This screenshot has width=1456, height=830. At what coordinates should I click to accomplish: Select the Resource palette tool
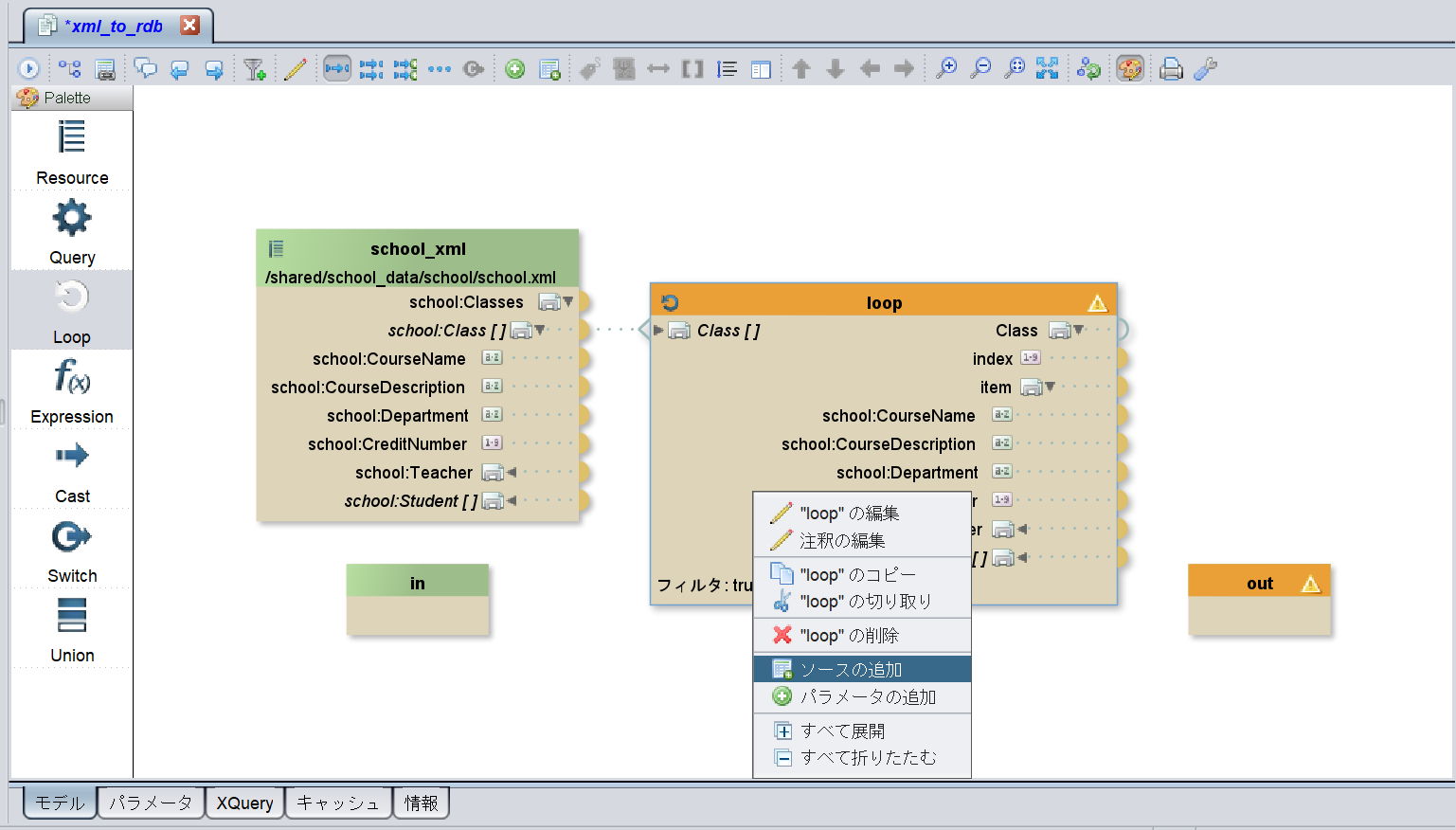72,152
